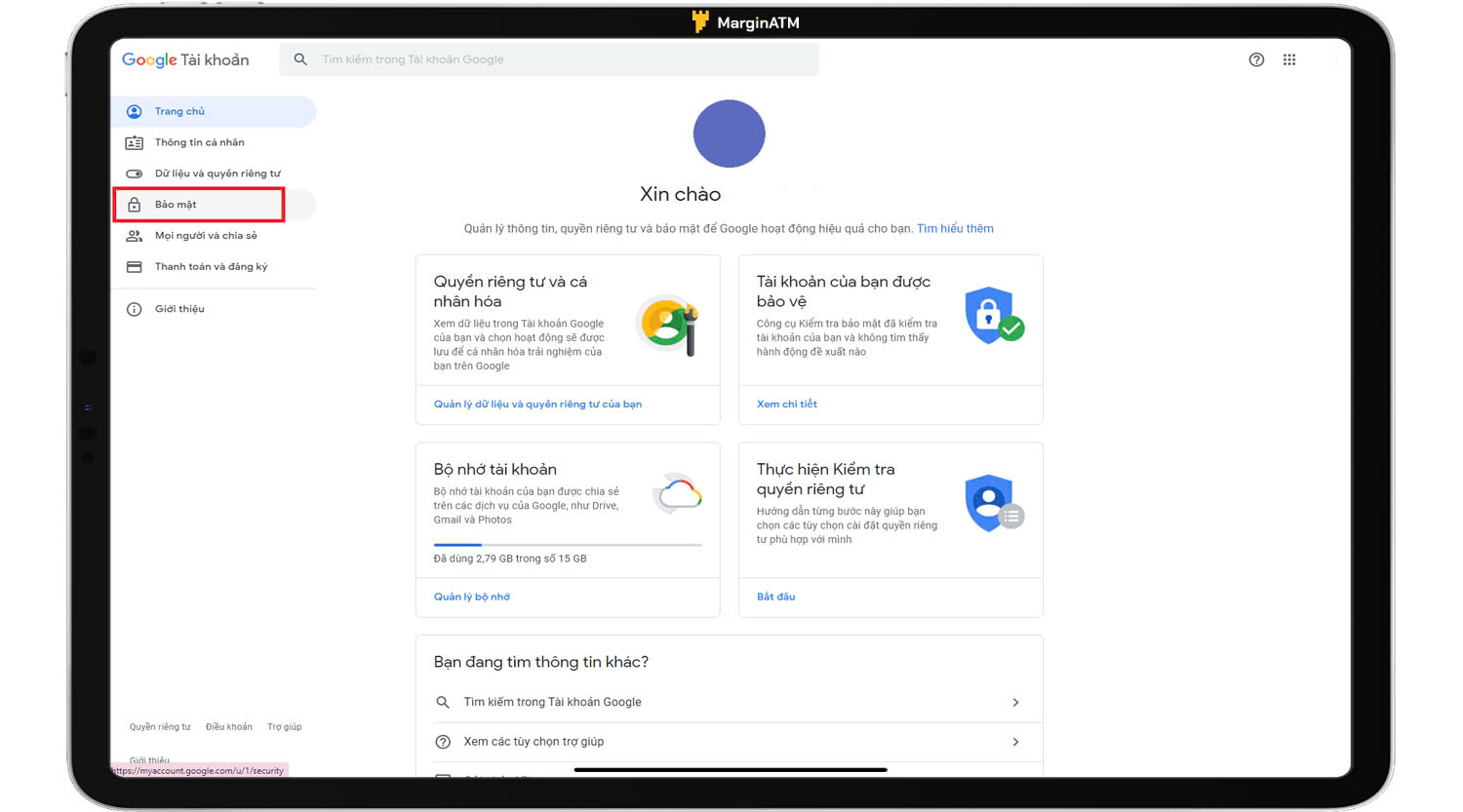Open Giới thiệu in the sidebar
This screenshot has height=812, width=1463.
[x=214, y=309]
